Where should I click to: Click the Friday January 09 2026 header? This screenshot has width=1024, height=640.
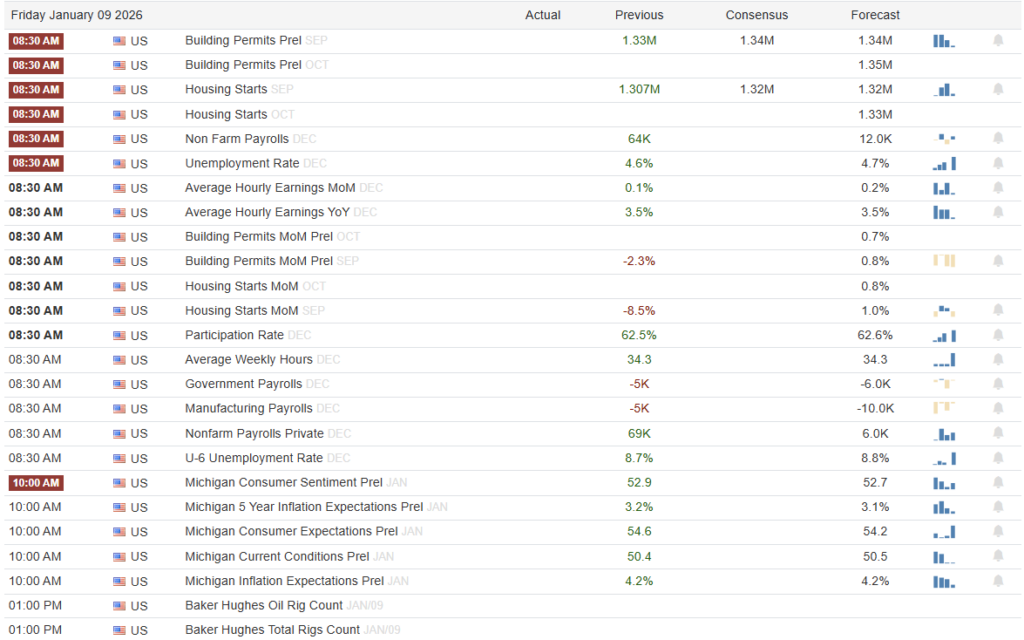tap(77, 15)
